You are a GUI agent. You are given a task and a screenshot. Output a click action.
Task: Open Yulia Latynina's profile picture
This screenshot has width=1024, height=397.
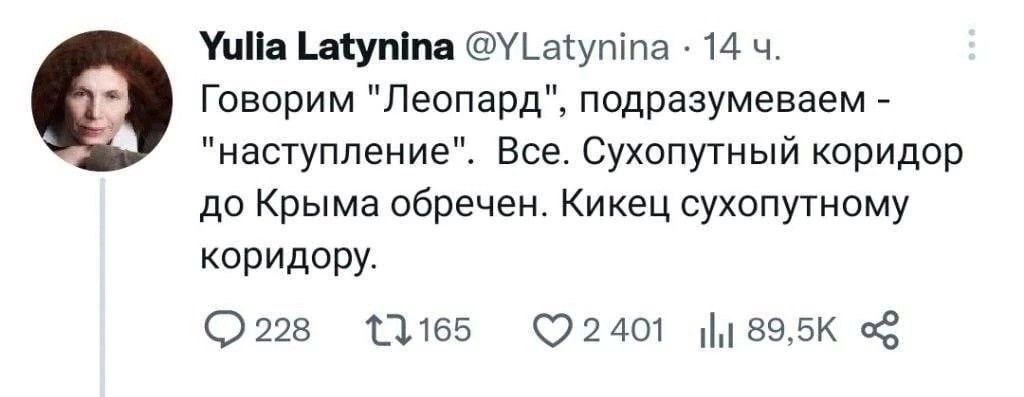pyautogui.click(x=101, y=101)
